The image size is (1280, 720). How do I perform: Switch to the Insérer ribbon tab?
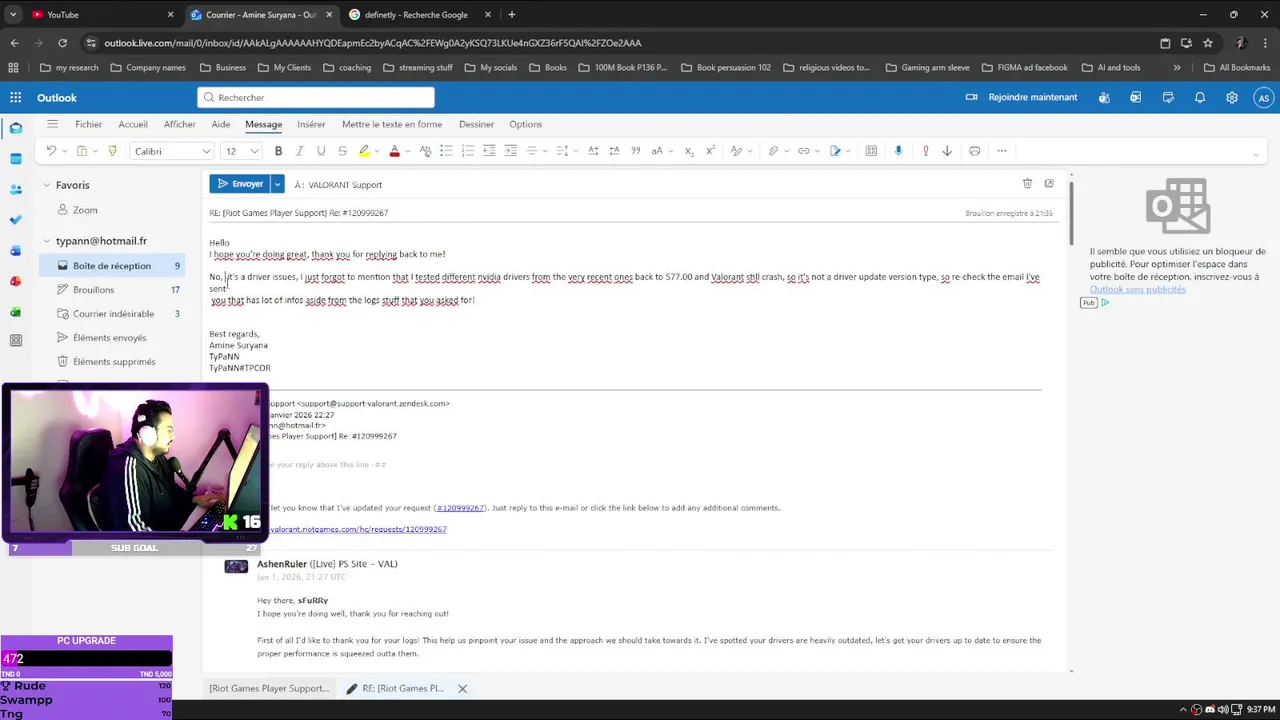coord(311,124)
